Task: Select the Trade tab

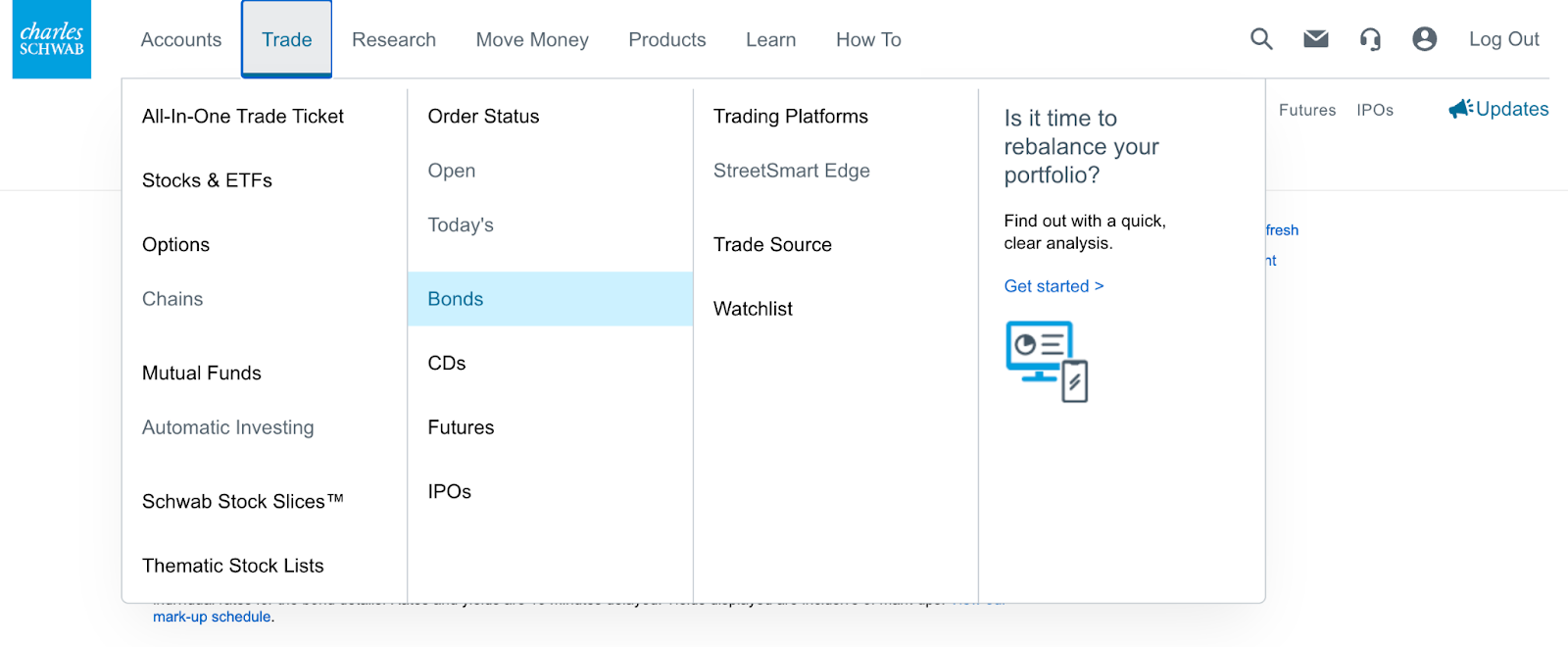Action: 287,39
